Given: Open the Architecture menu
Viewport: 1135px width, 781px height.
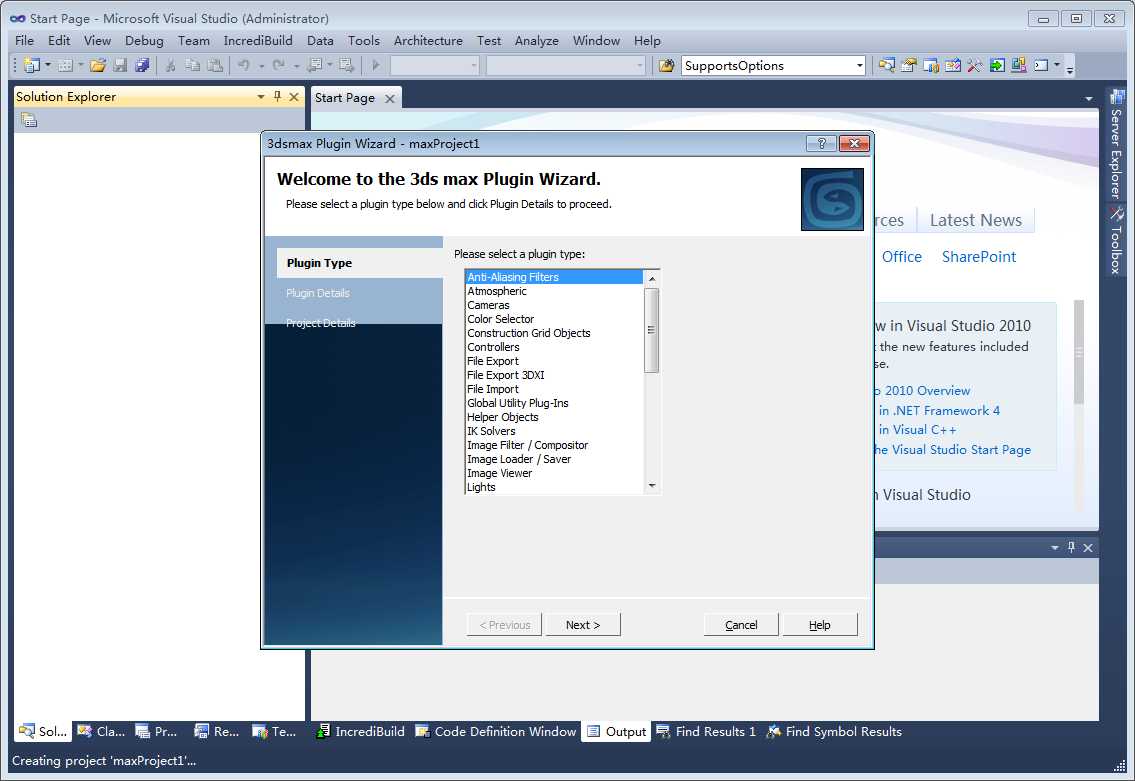Looking at the screenshot, I should tap(428, 41).
